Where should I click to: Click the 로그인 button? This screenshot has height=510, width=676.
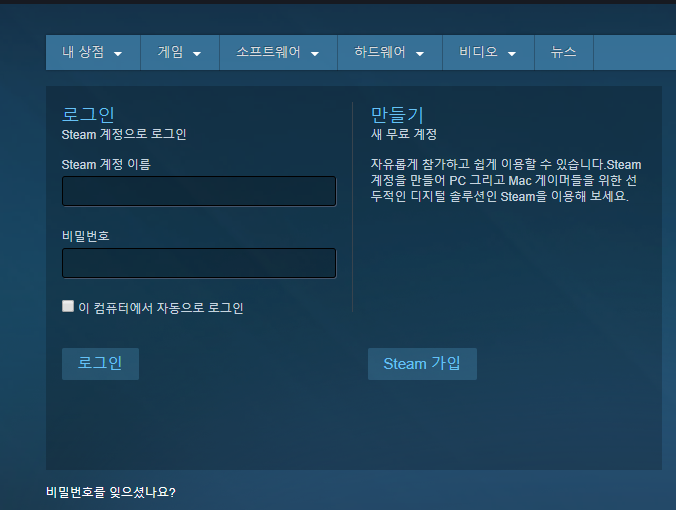pos(100,364)
